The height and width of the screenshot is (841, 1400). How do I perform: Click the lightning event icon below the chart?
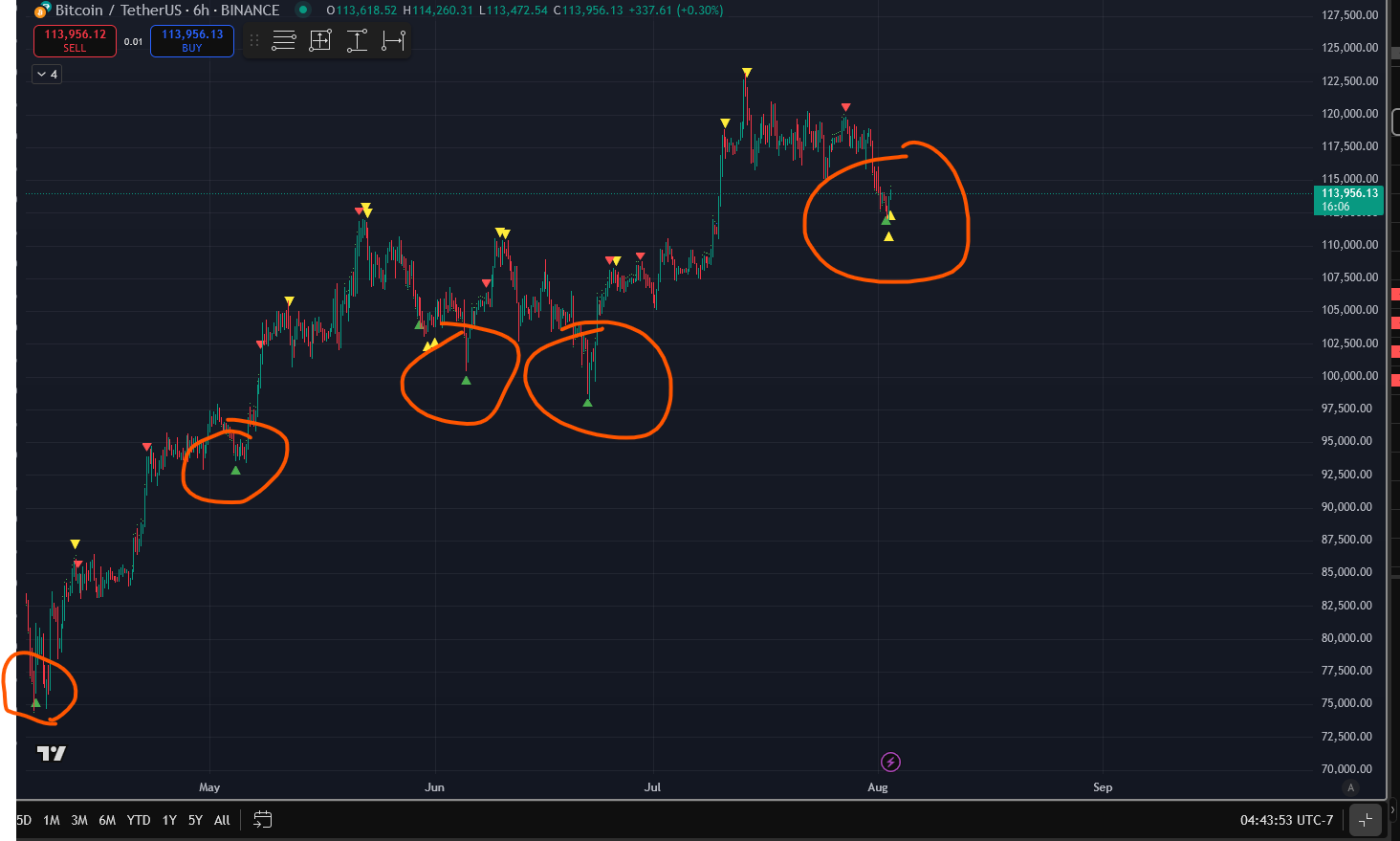(x=890, y=763)
